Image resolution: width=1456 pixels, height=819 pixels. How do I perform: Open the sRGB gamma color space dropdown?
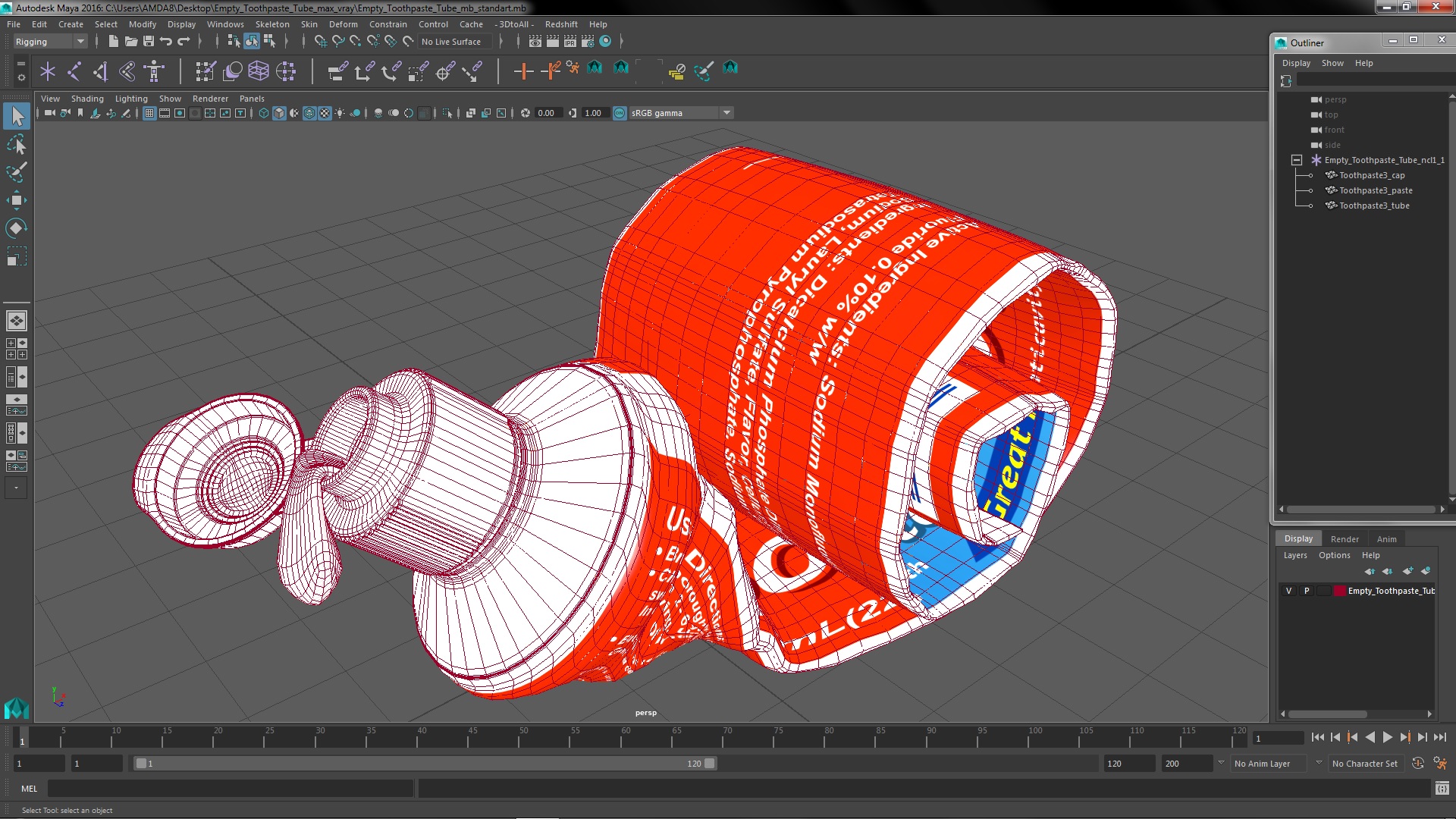coord(681,113)
